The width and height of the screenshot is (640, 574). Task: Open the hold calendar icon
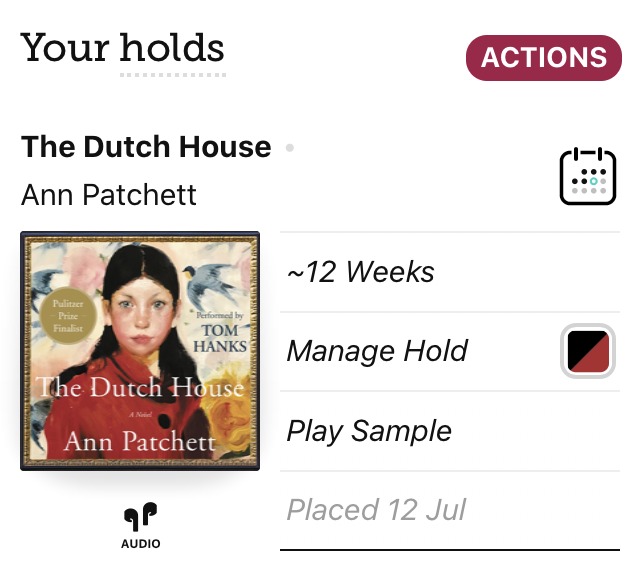pos(587,177)
